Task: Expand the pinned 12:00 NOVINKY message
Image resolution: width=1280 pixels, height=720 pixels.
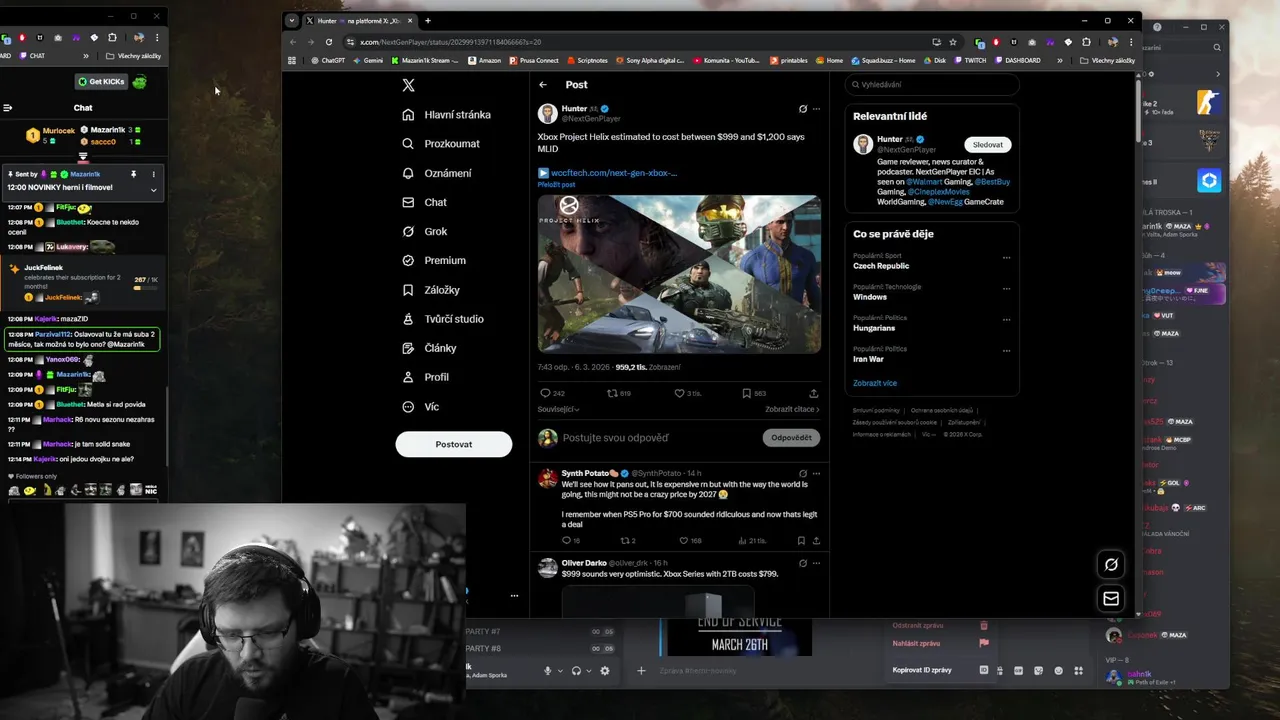Action: point(153,189)
